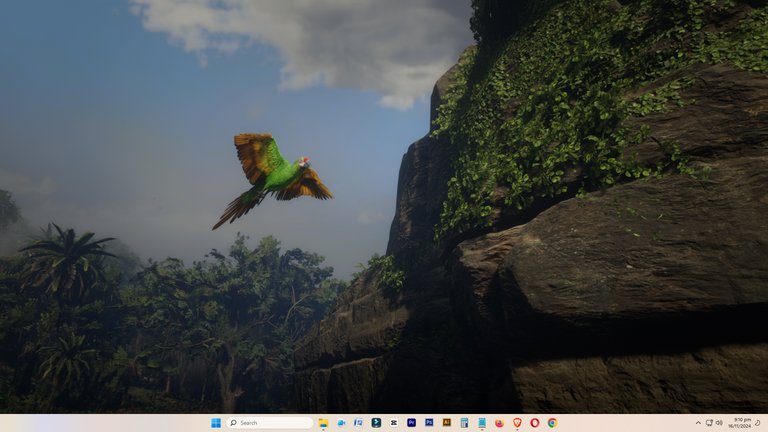768x432 pixels.
Task: Launch Adobe Premiere Pro
Action: [x=411, y=423]
